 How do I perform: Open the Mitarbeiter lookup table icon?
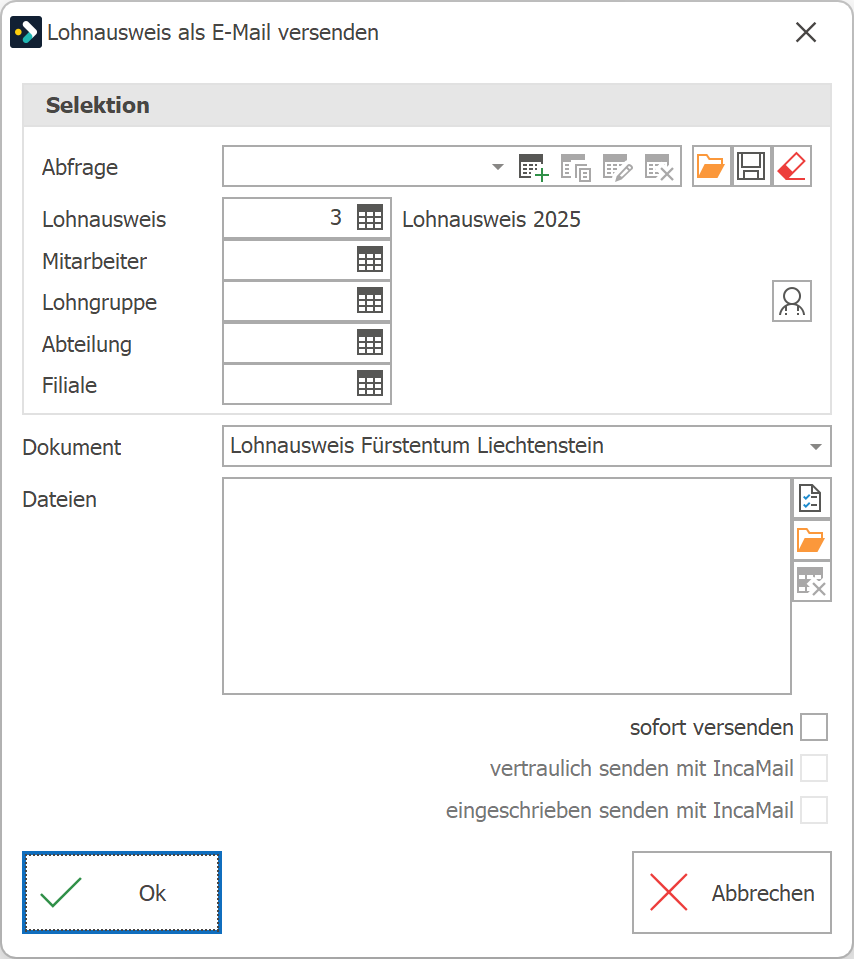click(x=370, y=259)
